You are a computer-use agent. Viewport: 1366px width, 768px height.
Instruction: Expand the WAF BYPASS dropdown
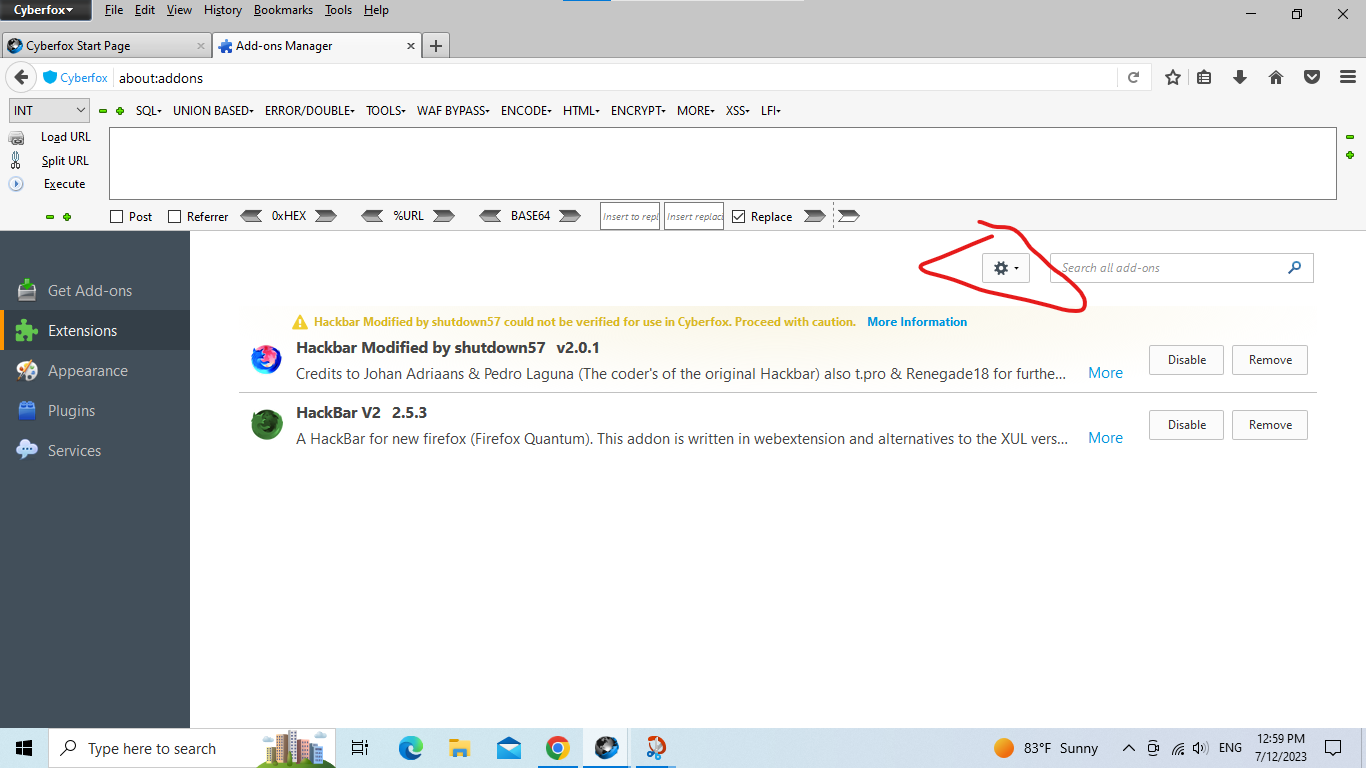(x=455, y=111)
